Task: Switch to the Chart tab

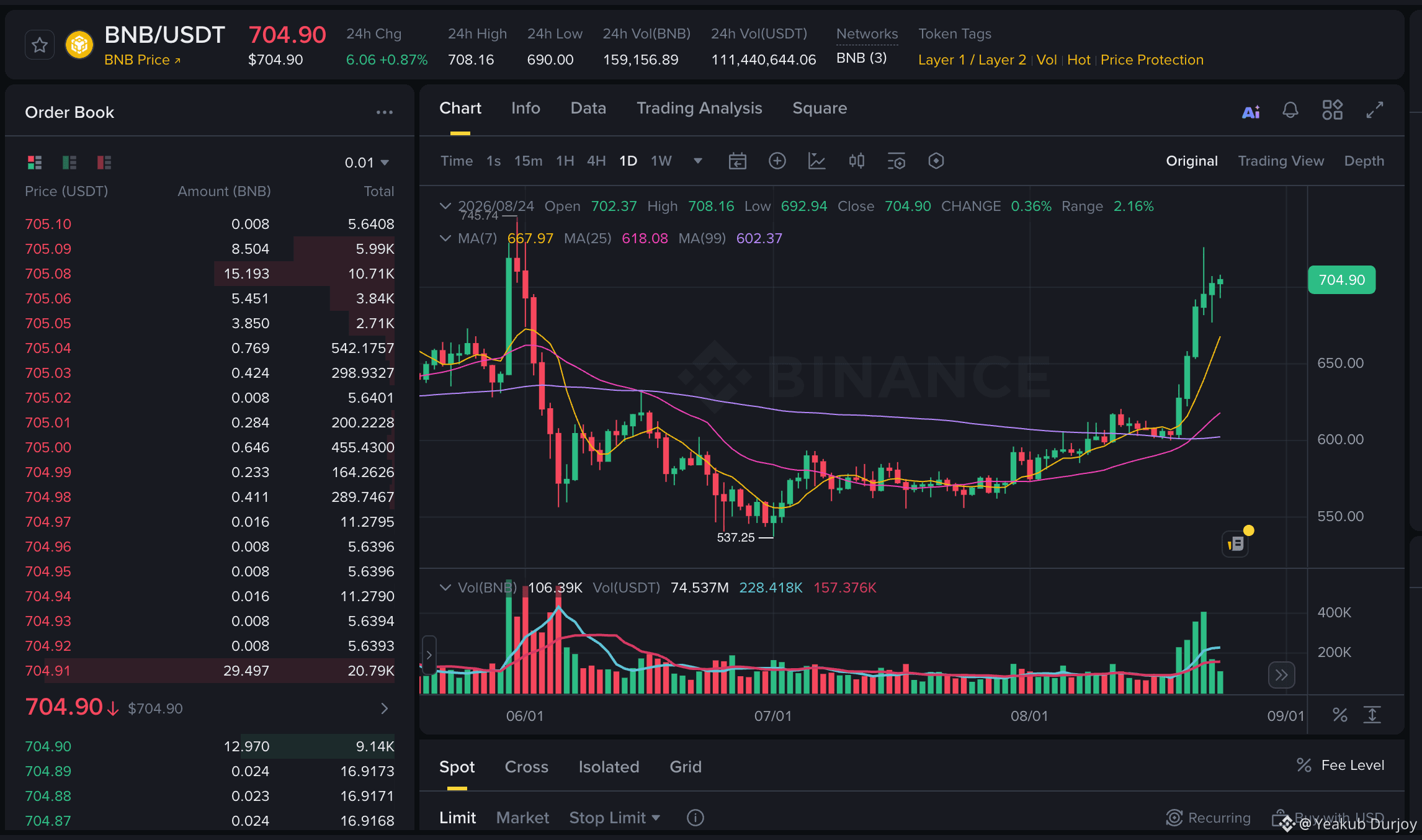Action: point(460,109)
